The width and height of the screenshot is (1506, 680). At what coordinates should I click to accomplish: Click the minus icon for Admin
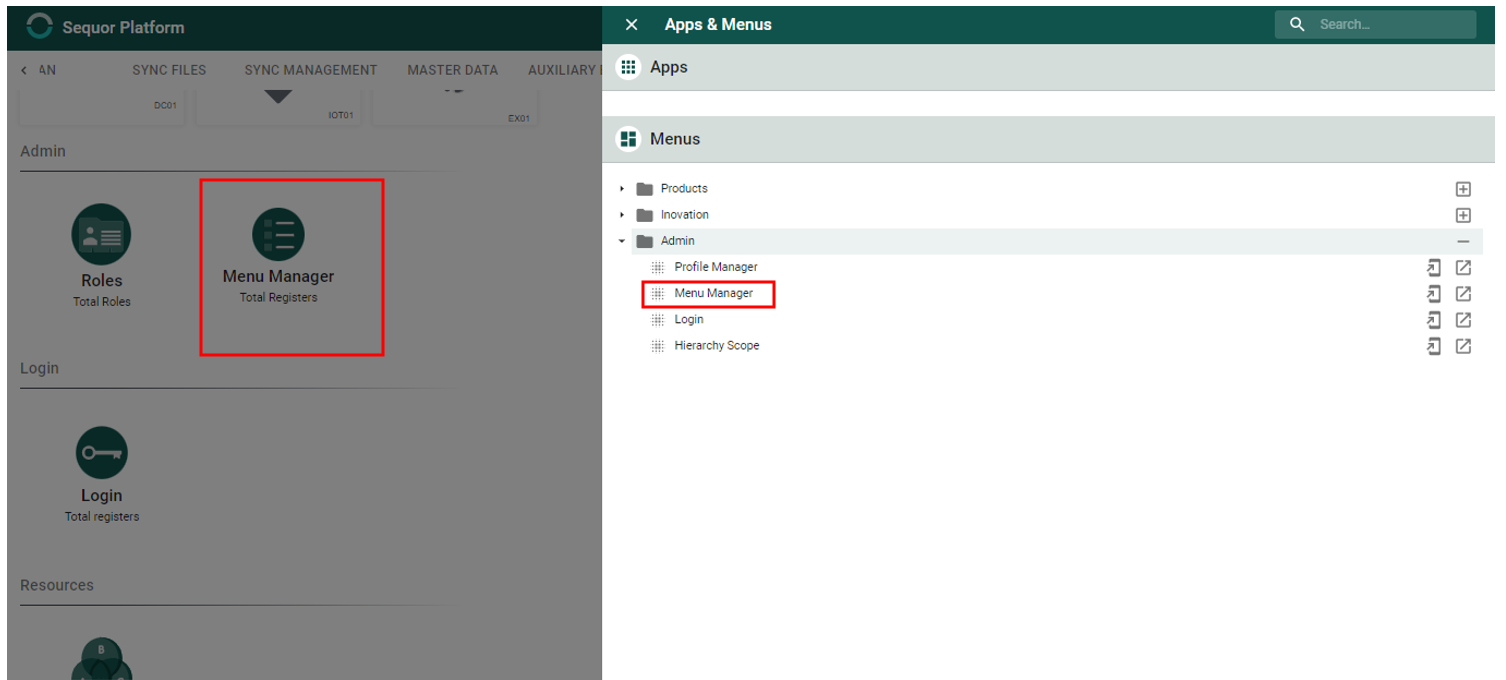point(1463,242)
